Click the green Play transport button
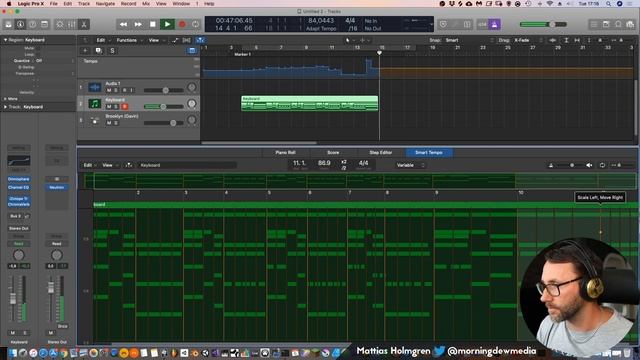The height and width of the screenshot is (360, 640). (x=167, y=24)
